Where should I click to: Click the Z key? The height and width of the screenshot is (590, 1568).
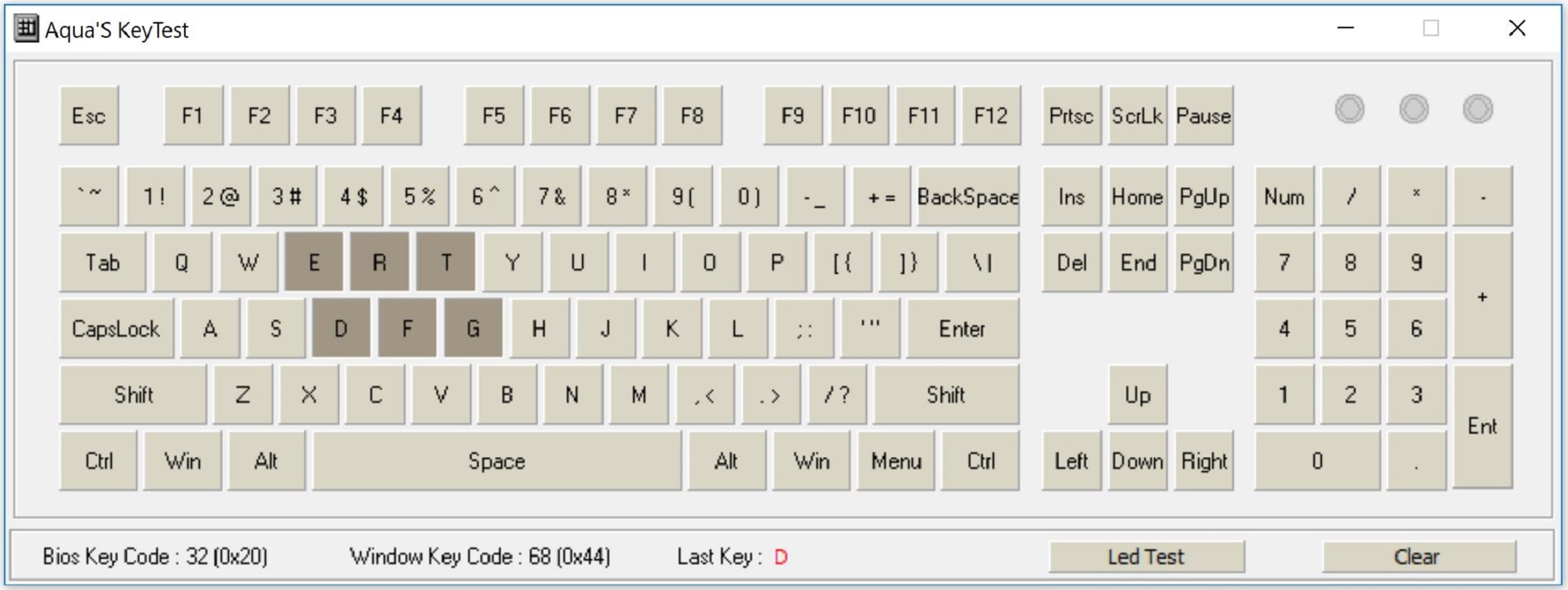tap(243, 394)
